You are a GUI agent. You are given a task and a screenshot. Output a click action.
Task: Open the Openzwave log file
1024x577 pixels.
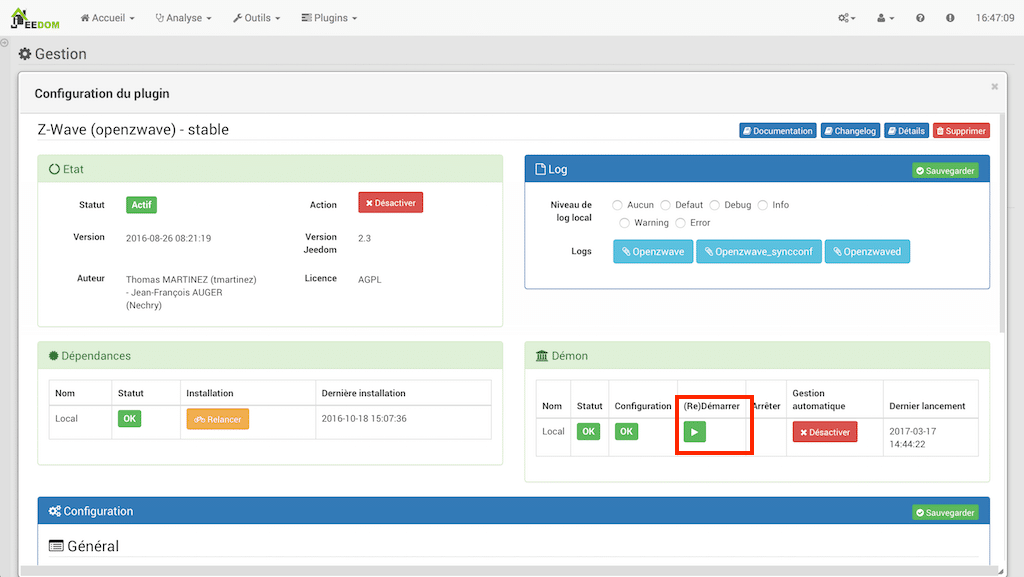(x=653, y=252)
